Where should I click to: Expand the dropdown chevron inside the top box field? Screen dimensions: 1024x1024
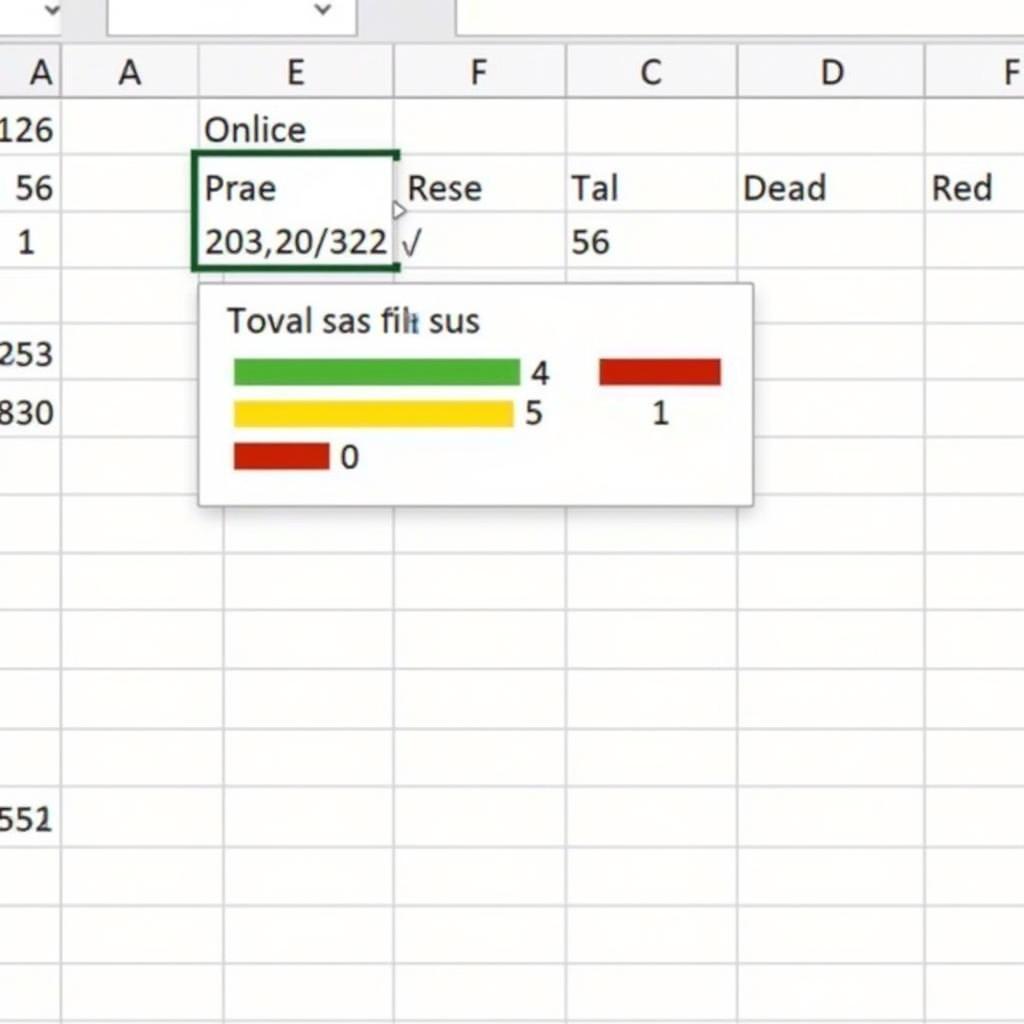pos(322,10)
